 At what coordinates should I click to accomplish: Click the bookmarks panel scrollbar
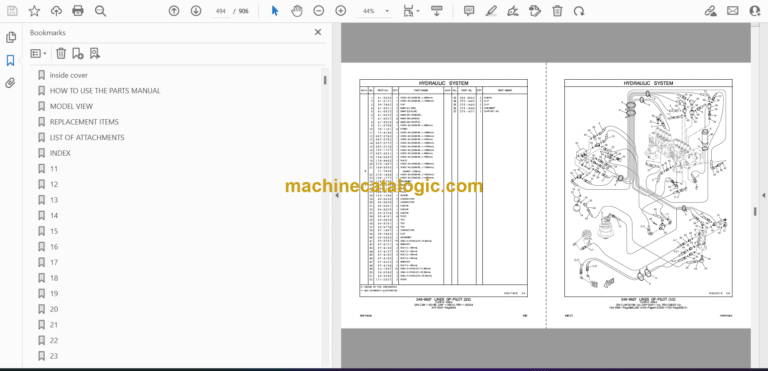coord(325,80)
